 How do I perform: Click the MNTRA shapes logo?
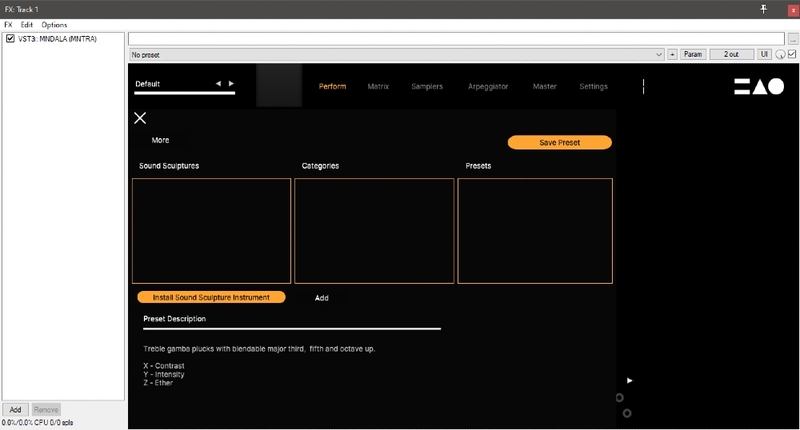[758, 87]
